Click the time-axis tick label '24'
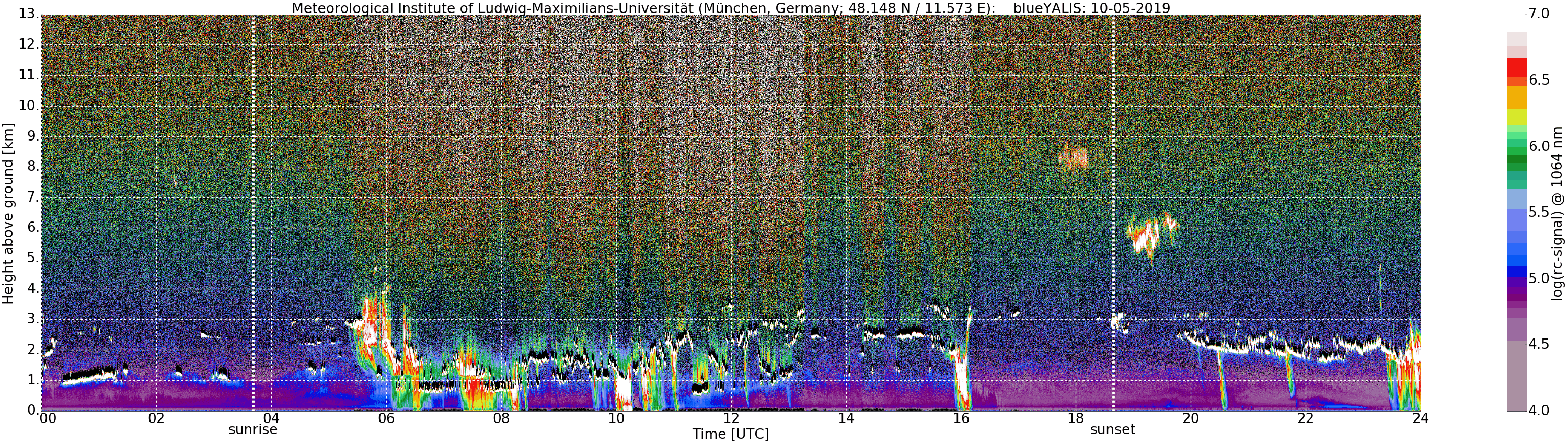Viewport: 1568px width, 444px height. click(x=1420, y=418)
